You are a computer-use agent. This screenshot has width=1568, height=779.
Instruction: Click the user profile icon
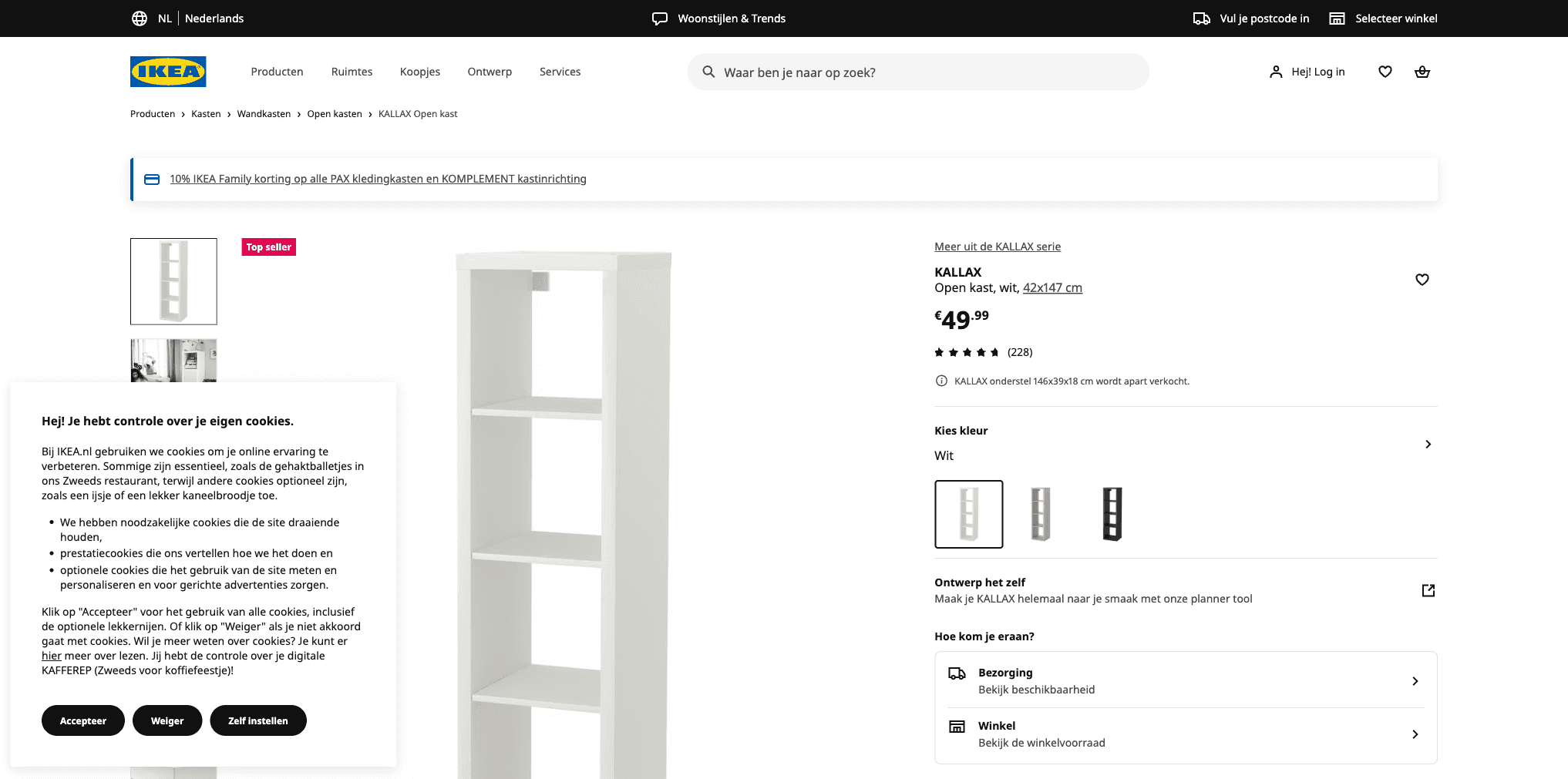1276,72
